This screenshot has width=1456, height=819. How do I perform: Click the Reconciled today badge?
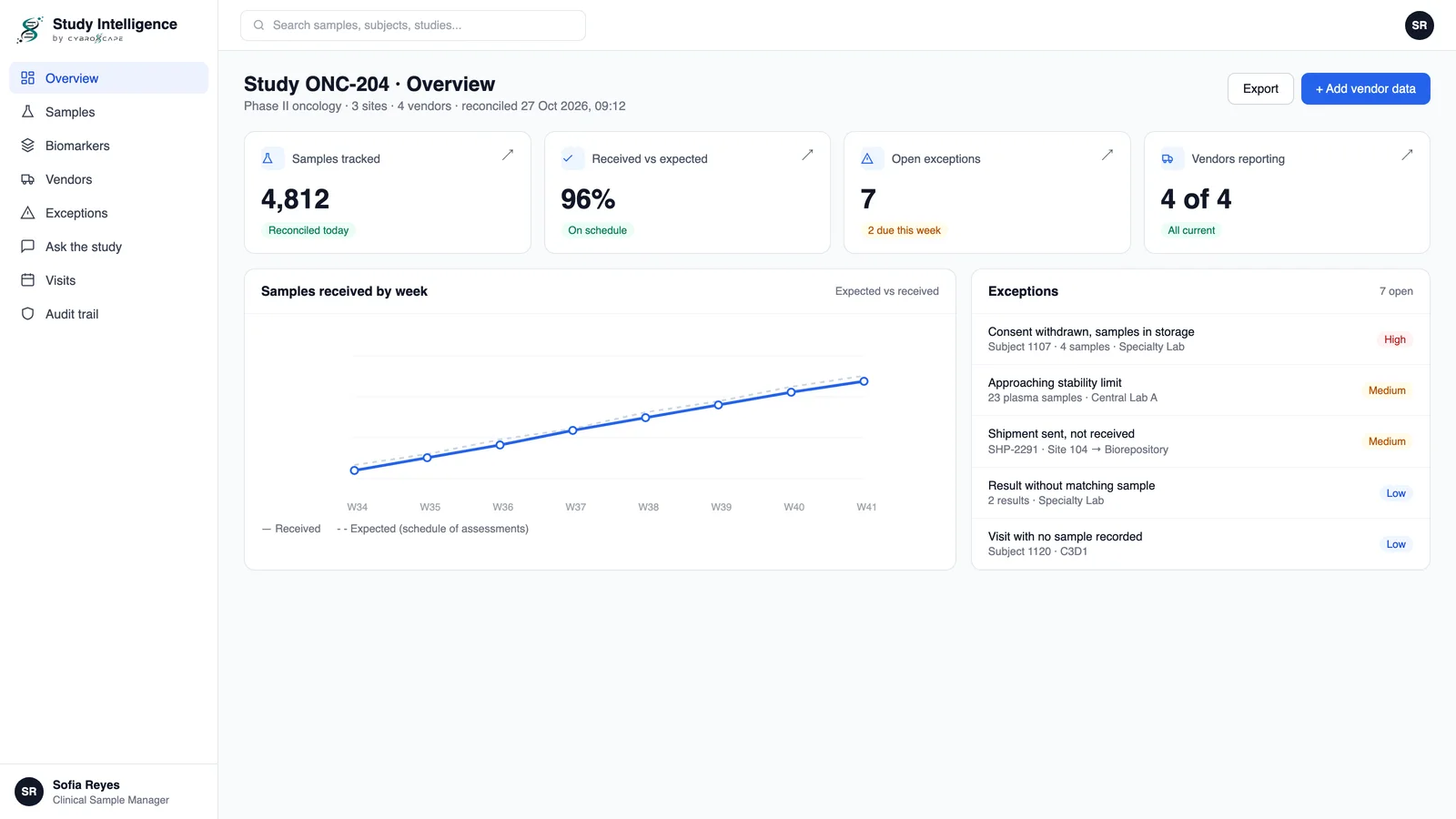[308, 230]
